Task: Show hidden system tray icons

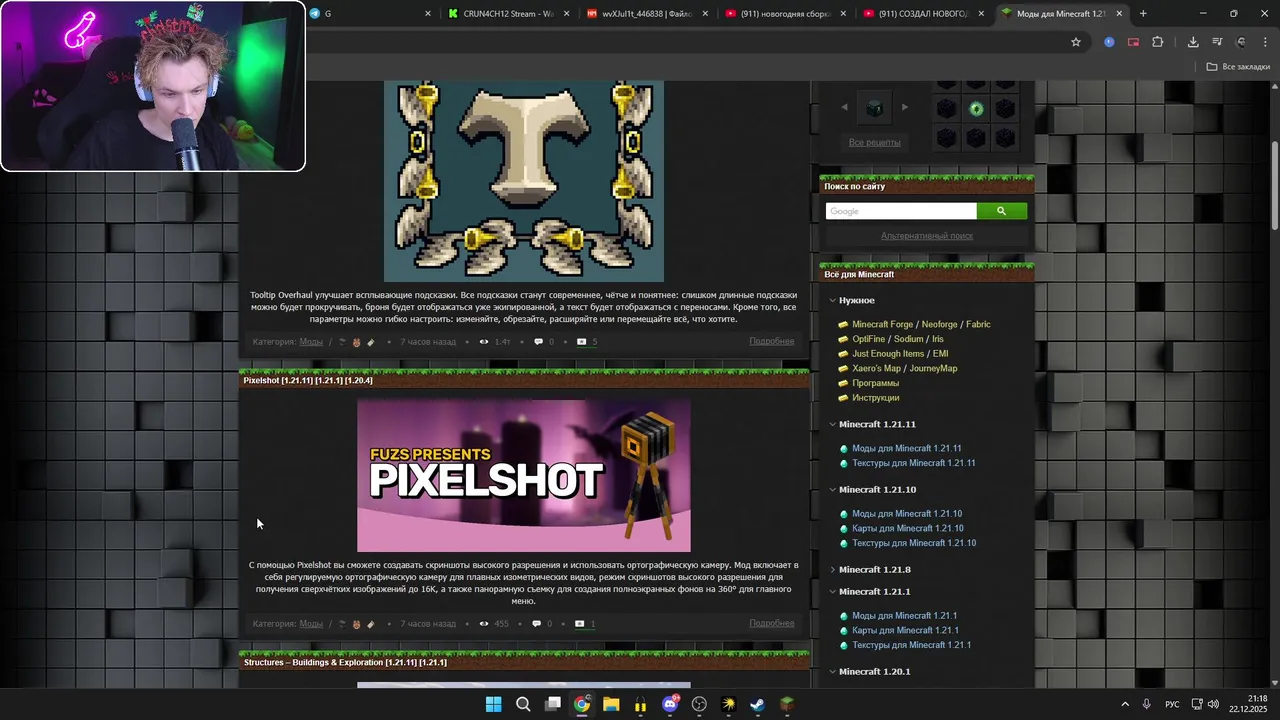Action: point(1124,704)
